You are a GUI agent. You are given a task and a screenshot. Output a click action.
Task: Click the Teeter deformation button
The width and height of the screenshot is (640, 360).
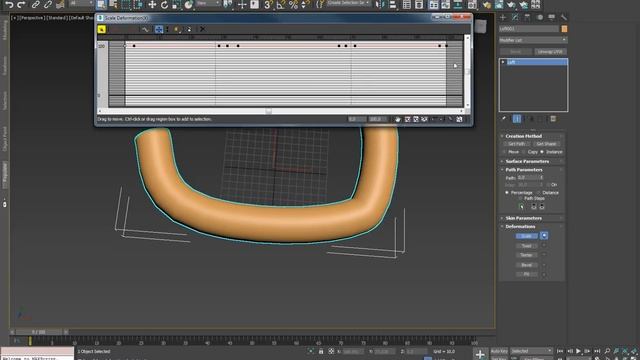pyautogui.click(x=527, y=255)
